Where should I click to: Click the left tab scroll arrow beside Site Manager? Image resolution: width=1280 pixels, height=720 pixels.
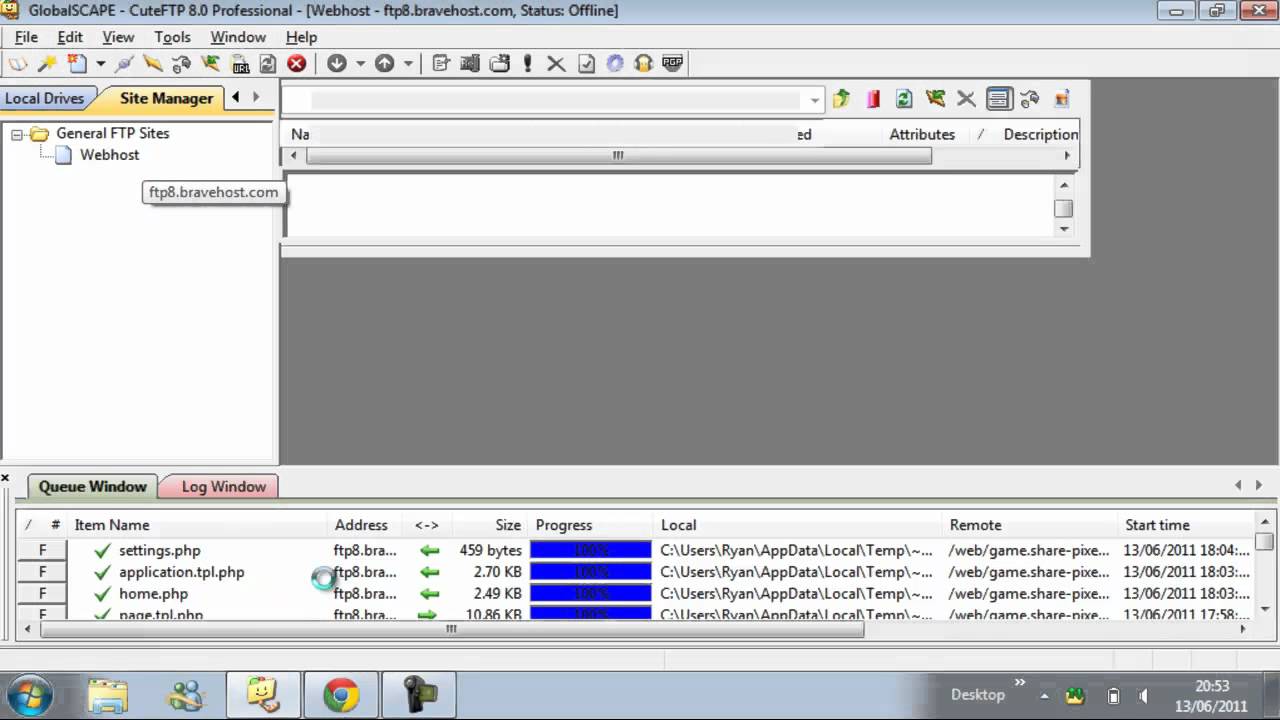click(236, 97)
